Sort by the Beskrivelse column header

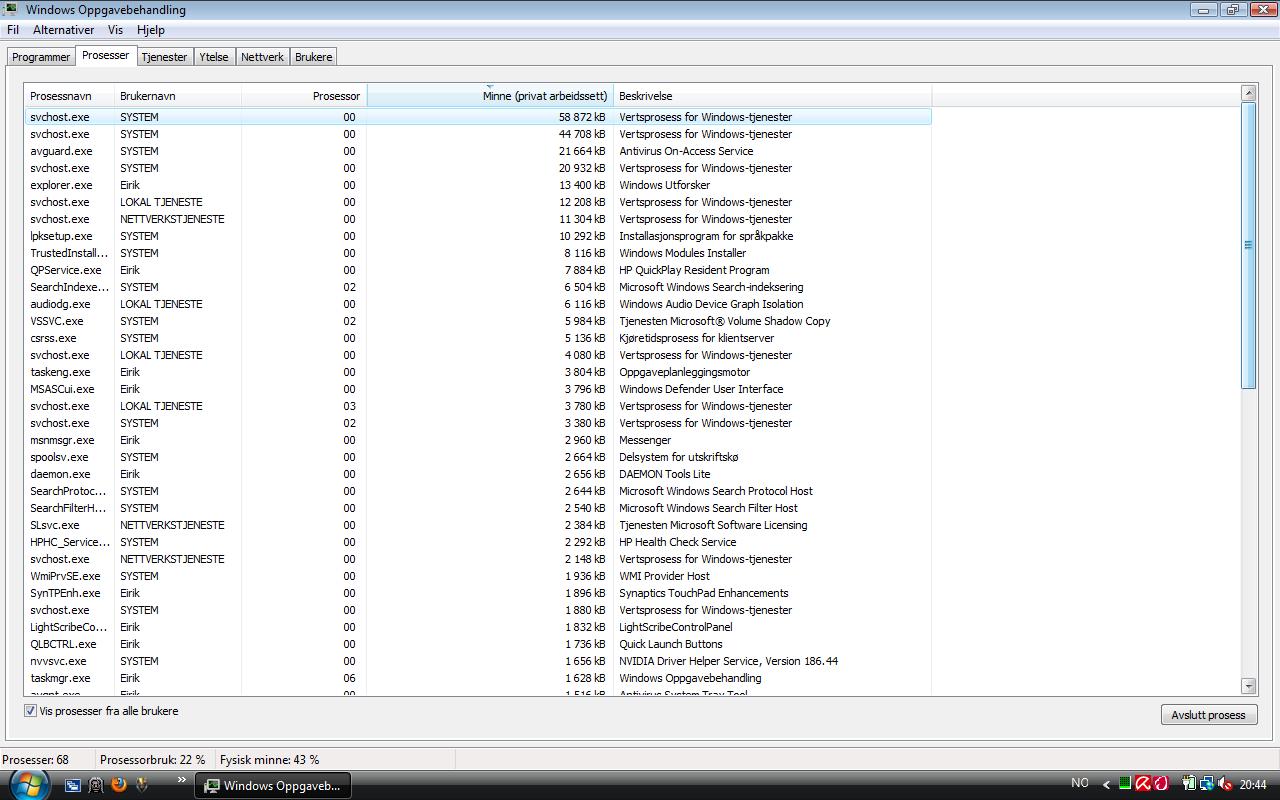(772, 96)
